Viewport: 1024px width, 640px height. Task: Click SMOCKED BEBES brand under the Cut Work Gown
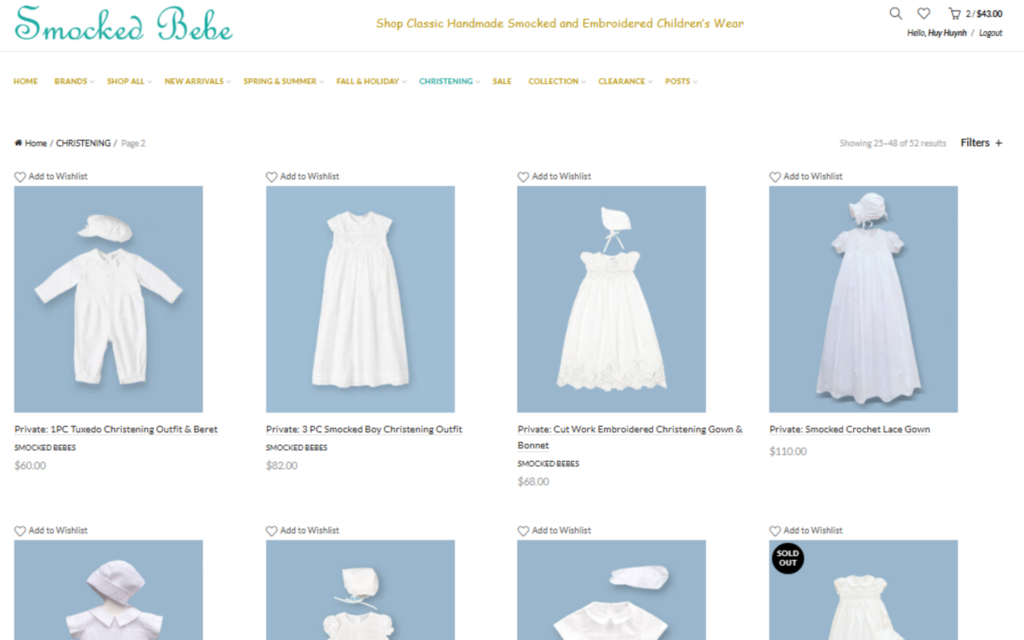click(548, 464)
